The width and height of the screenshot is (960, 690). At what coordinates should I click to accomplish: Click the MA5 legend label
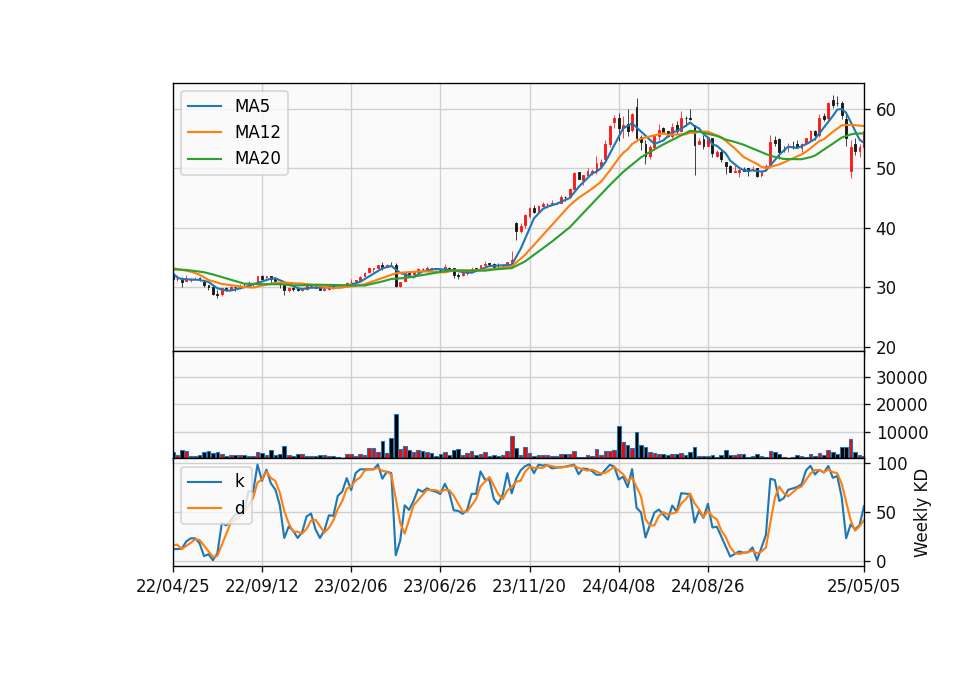(x=252, y=106)
